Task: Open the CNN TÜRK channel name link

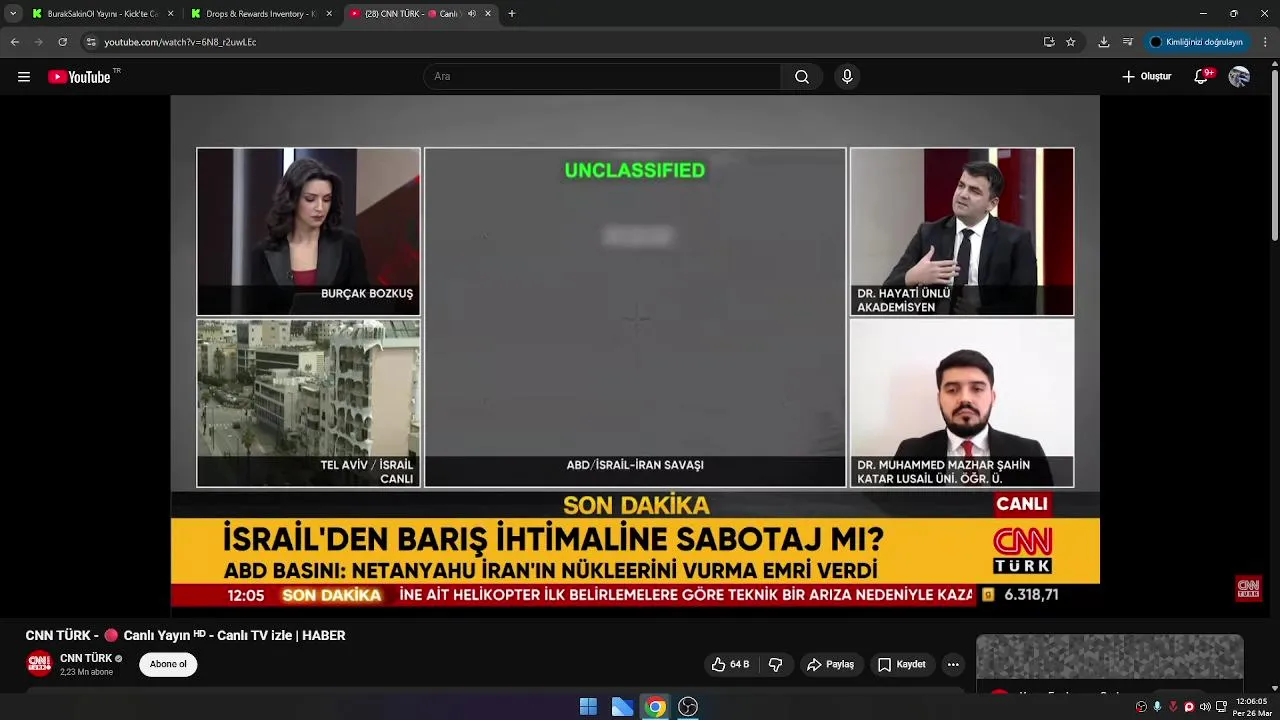Action: point(86,658)
